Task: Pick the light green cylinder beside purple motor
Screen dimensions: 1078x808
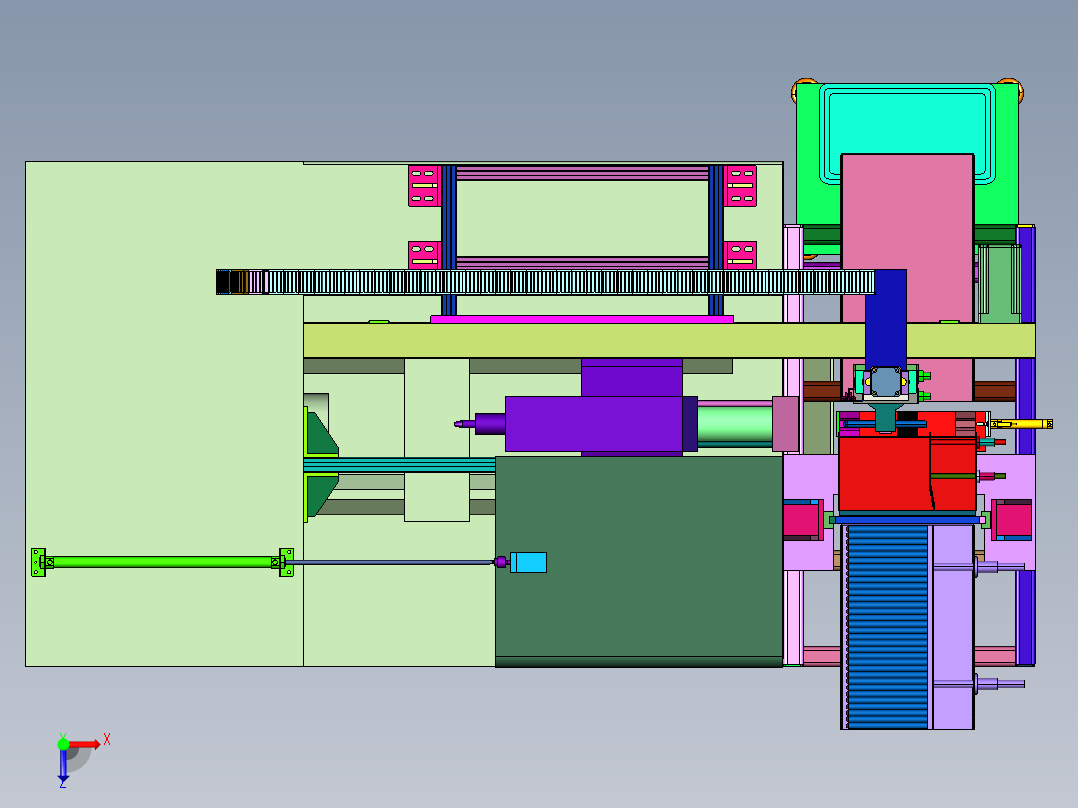Action: 734,425
